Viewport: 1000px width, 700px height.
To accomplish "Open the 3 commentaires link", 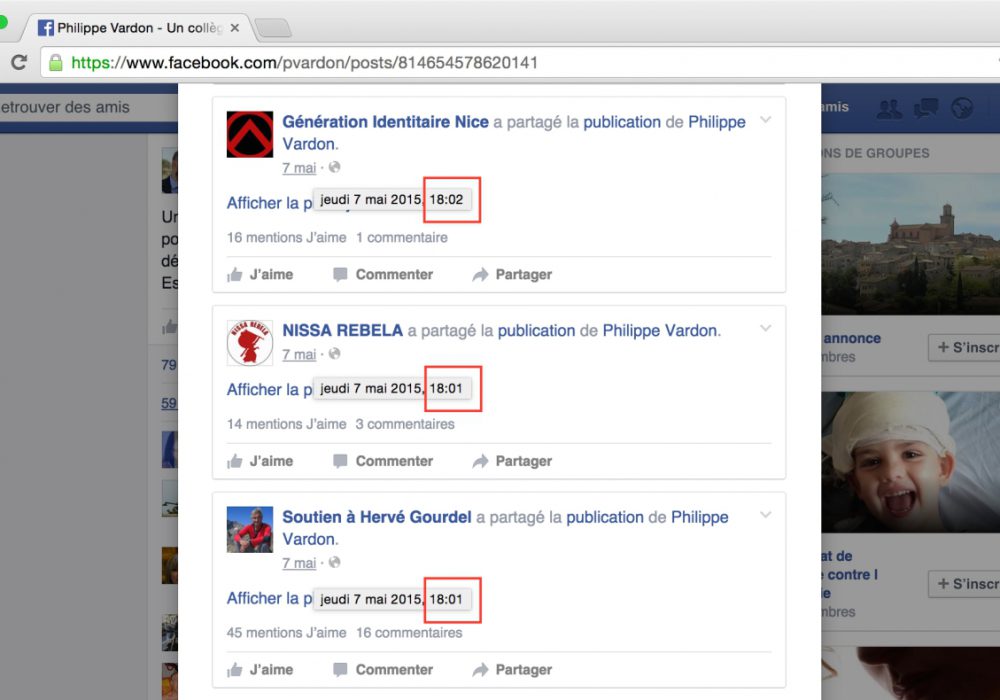I will point(405,425).
